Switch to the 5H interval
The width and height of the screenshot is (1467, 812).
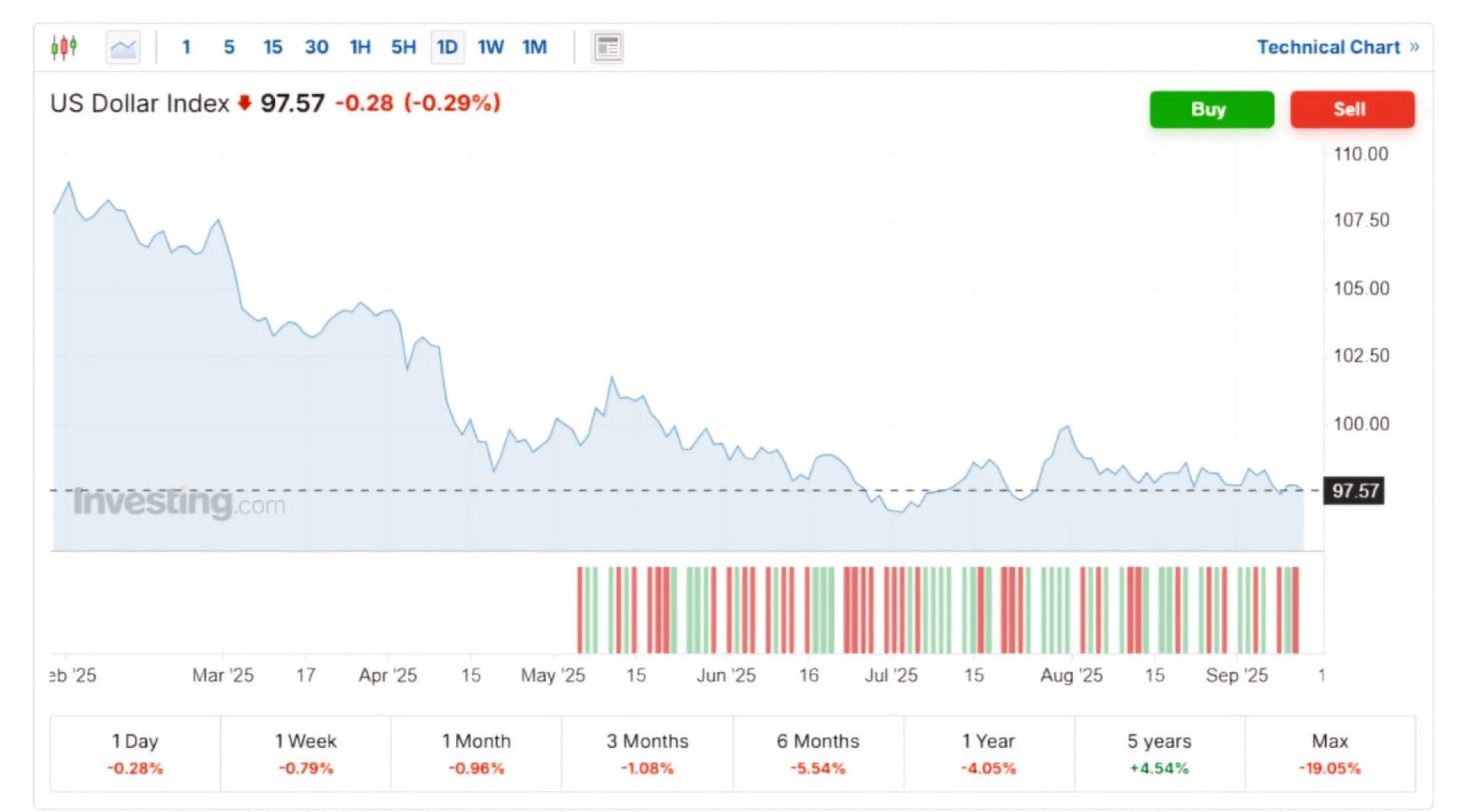pyautogui.click(x=403, y=47)
